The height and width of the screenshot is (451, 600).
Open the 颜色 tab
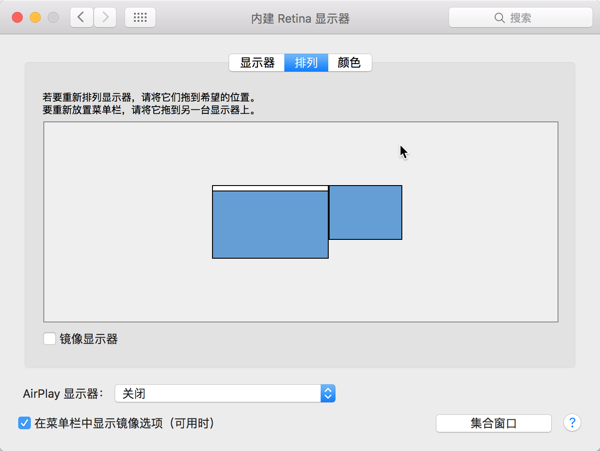click(x=349, y=62)
